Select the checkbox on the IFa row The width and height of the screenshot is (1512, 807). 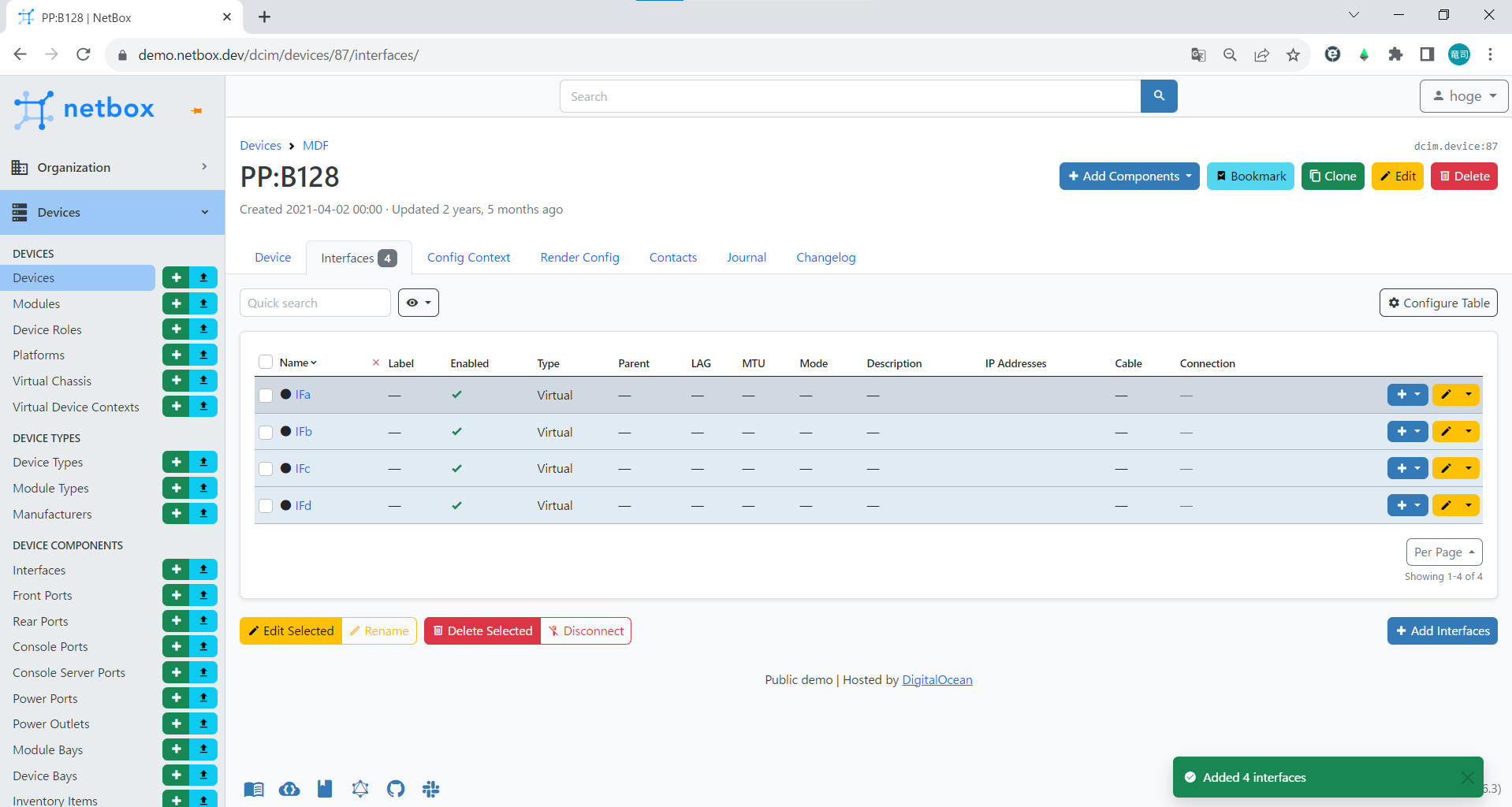pyautogui.click(x=266, y=395)
